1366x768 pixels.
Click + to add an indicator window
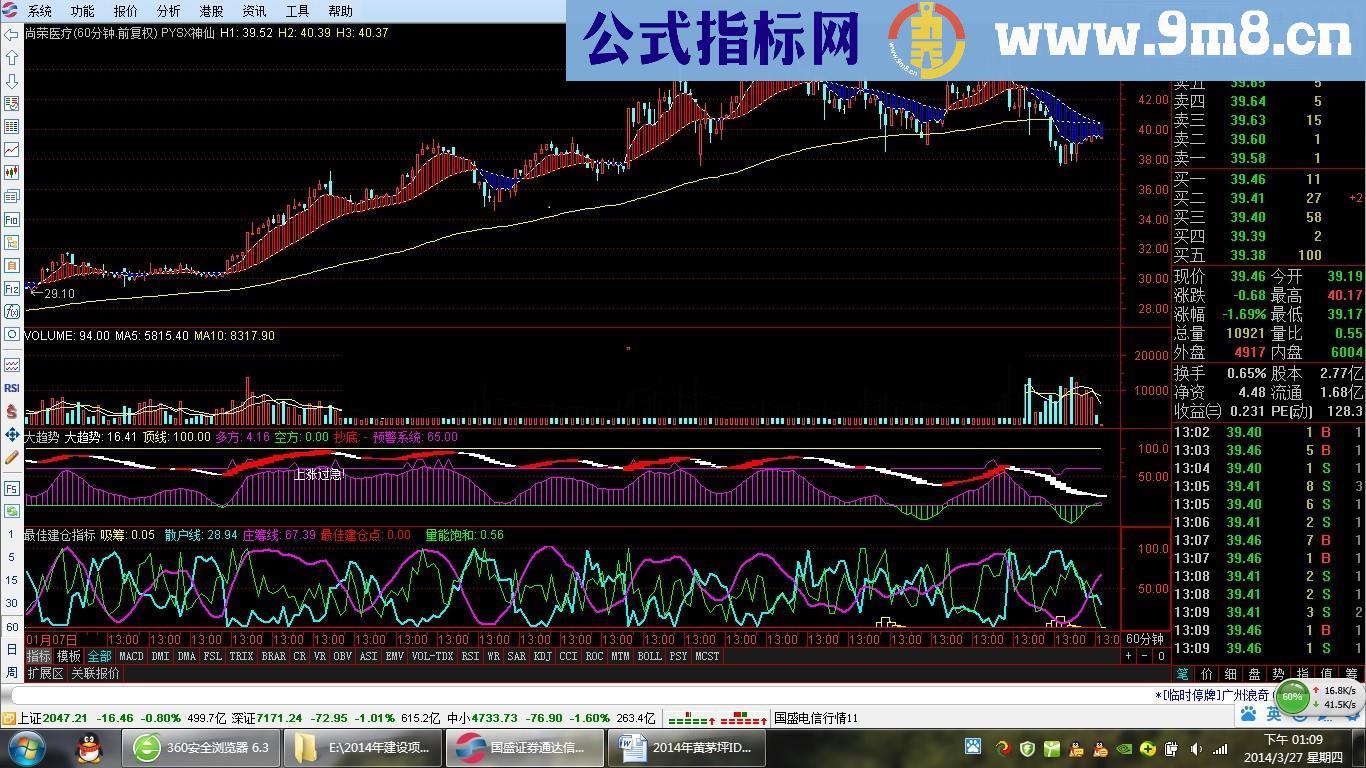pyautogui.click(x=1127, y=655)
